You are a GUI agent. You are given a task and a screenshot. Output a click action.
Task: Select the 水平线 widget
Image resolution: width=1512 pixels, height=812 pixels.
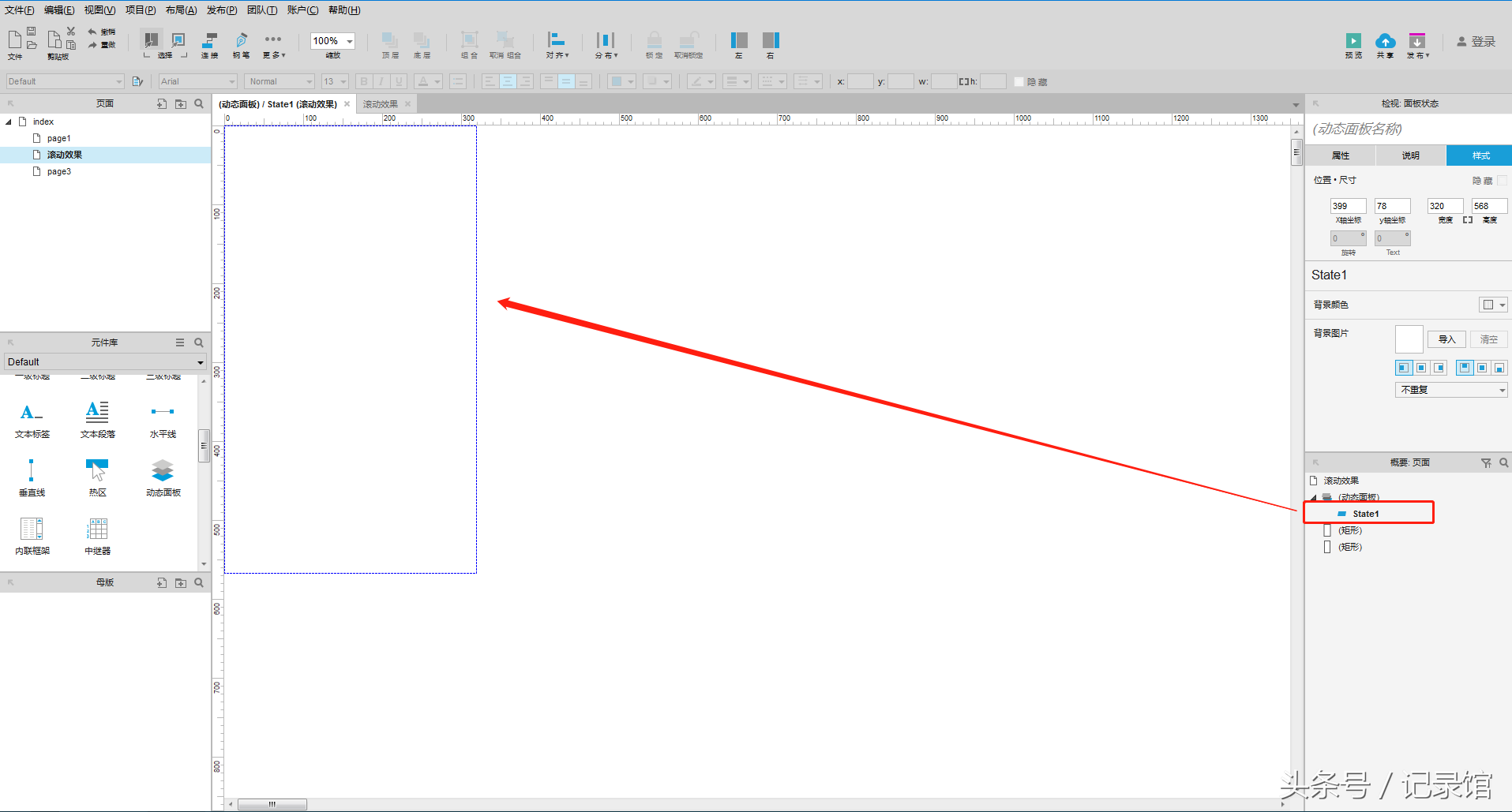[x=163, y=420]
